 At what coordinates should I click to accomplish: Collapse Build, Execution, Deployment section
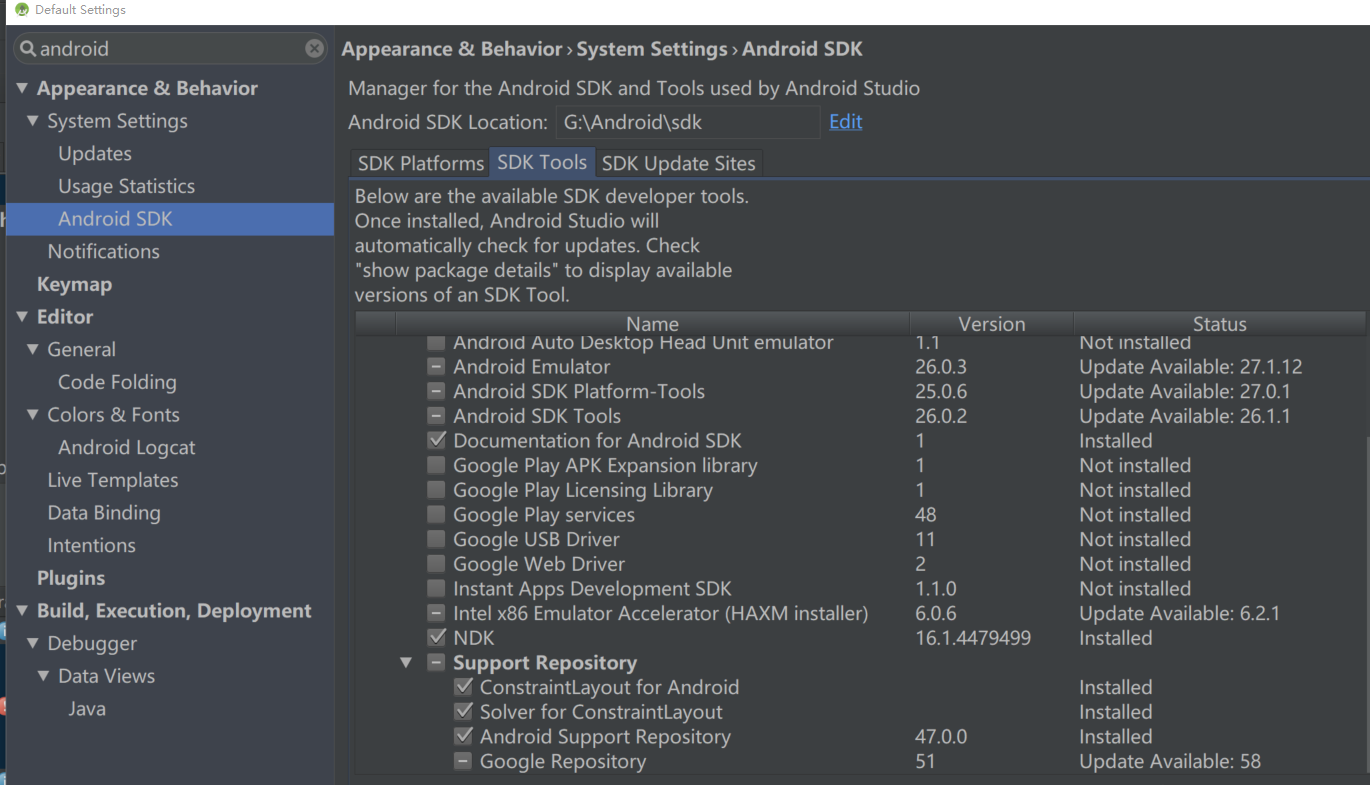[x=22, y=611]
